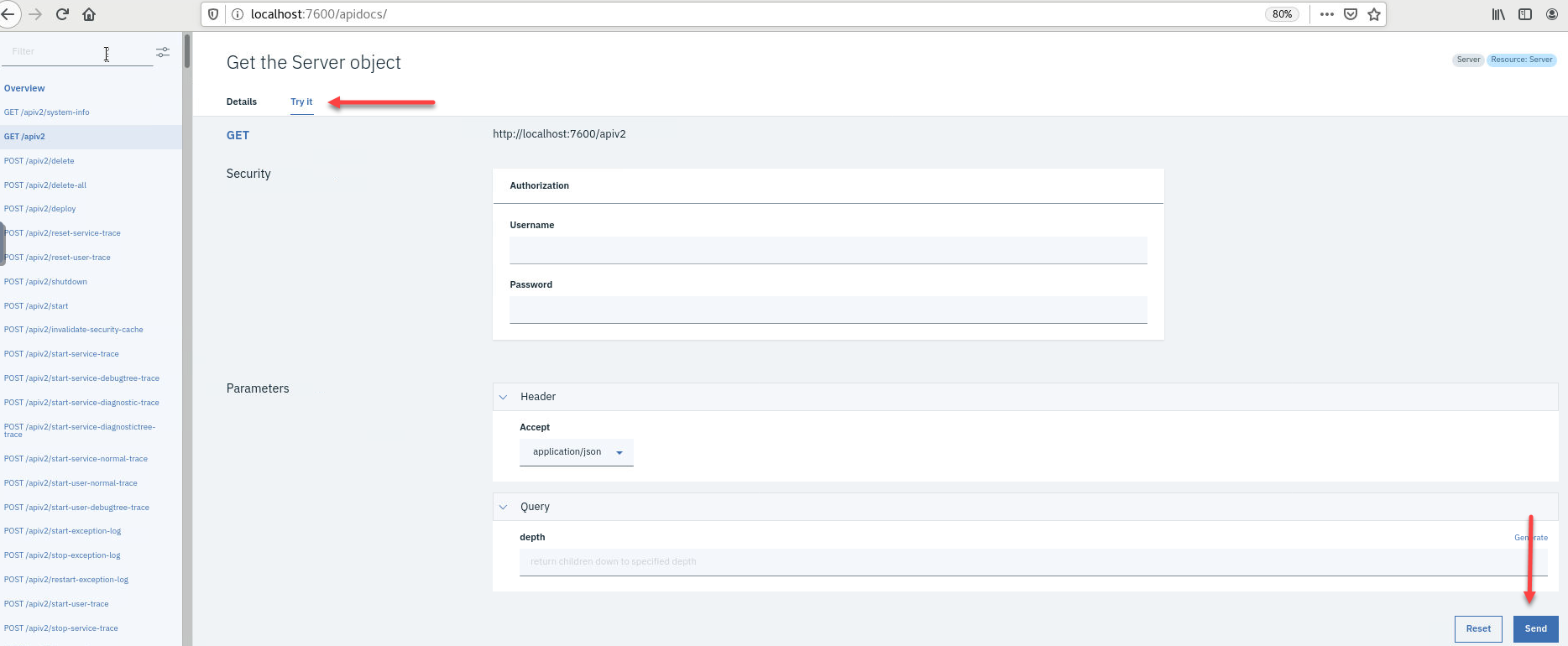Collapse the Query parameters section
The height and width of the screenshot is (646, 1568).
pyautogui.click(x=504, y=507)
